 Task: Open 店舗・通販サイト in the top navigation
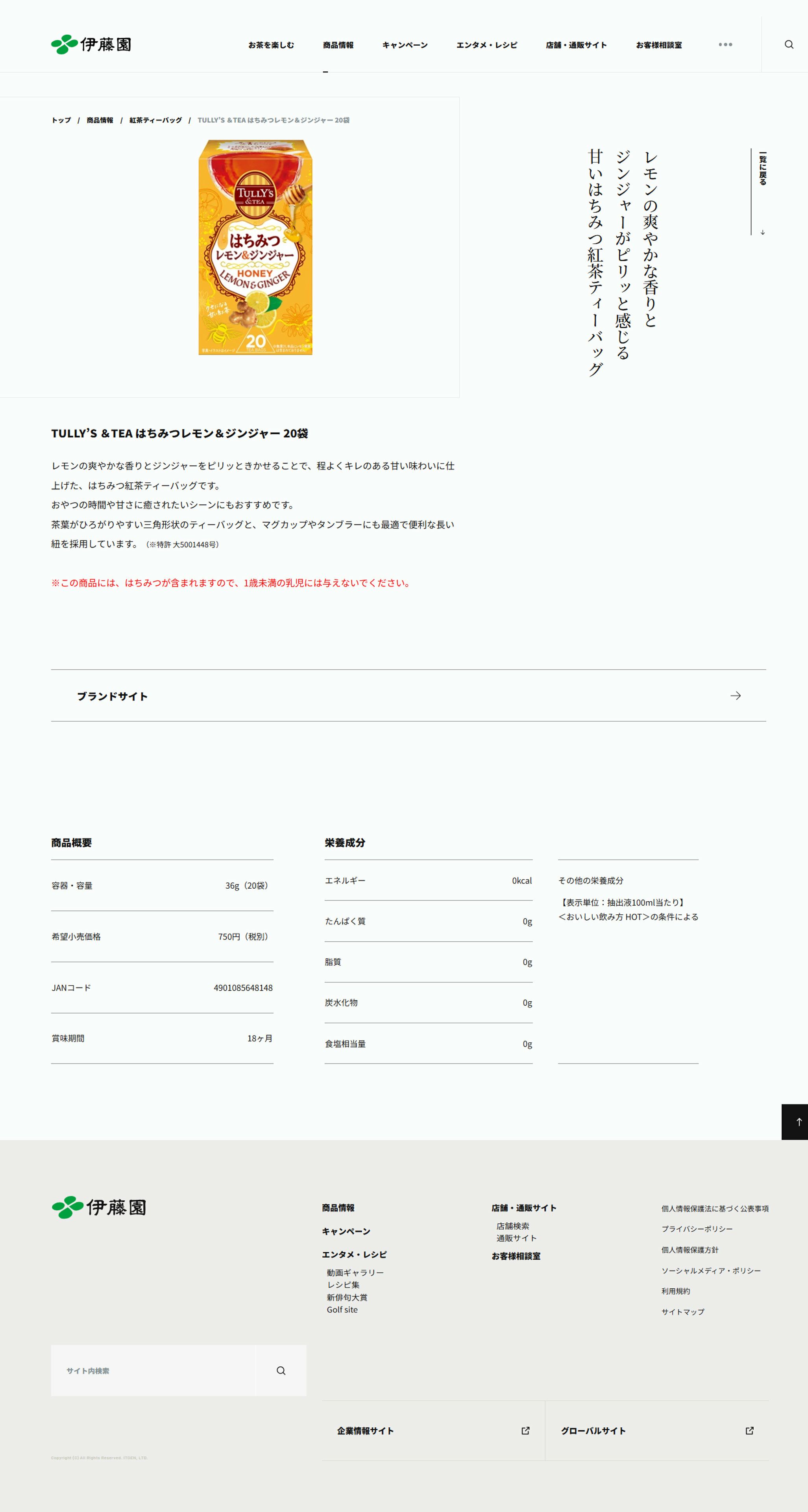(576, 45)
